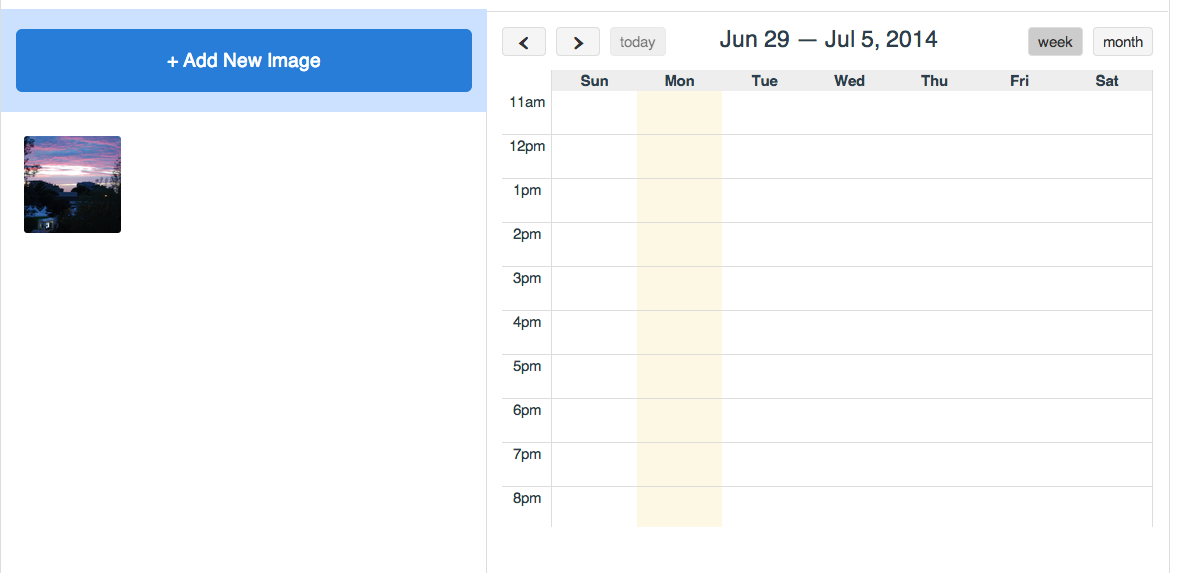Image resolution: width=1187 pixels, height=573 pixels.
Task: Choose the Sunday 11am time slot
Action: pyautogui.click(x=594, y=113)
